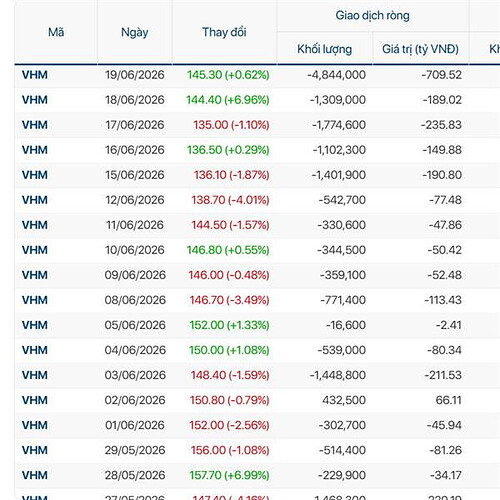Click the net value 66.11 cell
This screenshot has width=500, height=500.
[x=449, y=400]
